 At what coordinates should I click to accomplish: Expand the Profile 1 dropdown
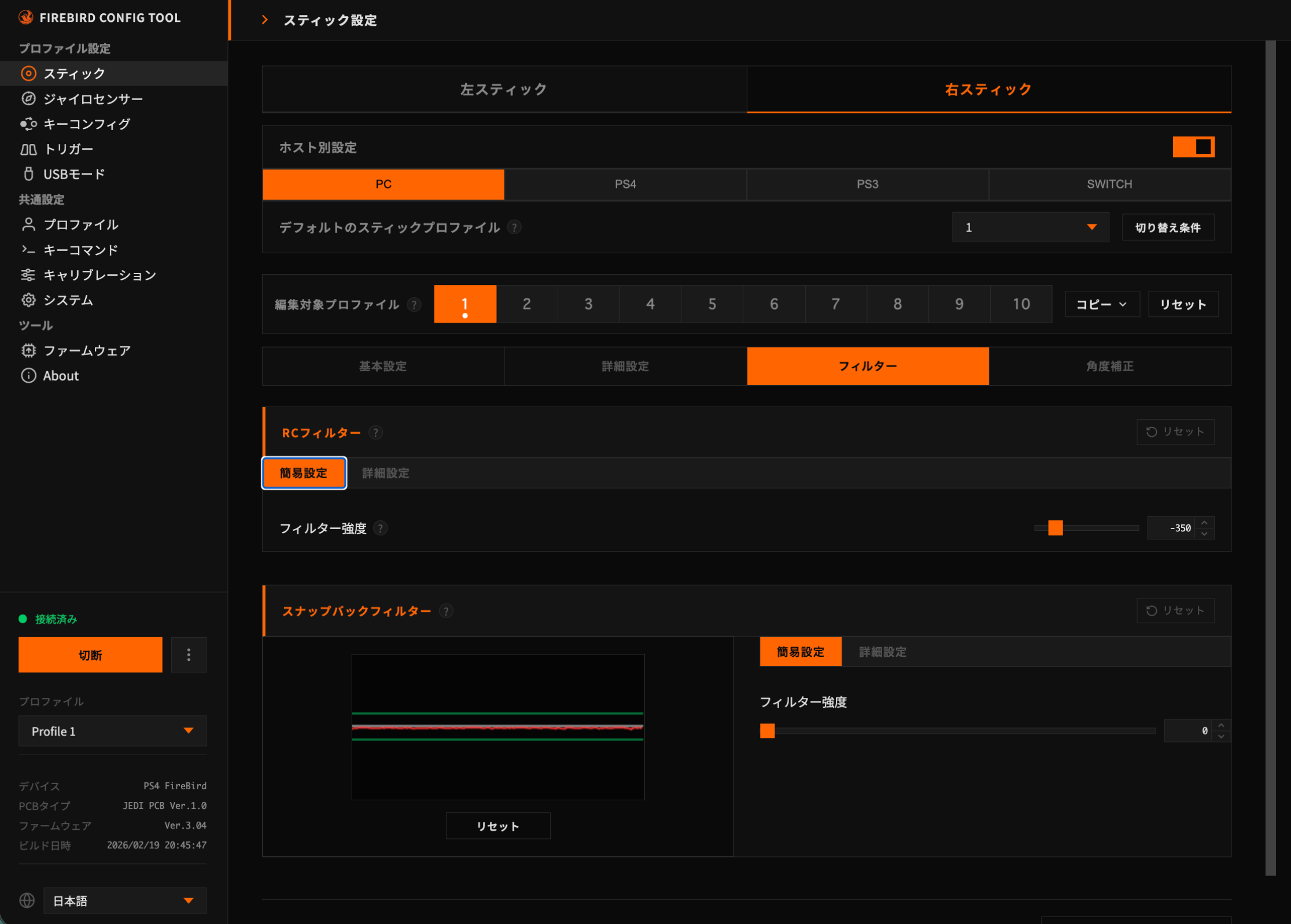click(112, 731)
